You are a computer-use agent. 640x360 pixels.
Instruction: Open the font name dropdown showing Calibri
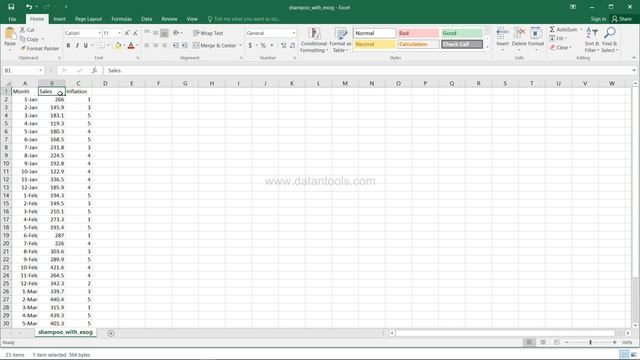(99, 33)
